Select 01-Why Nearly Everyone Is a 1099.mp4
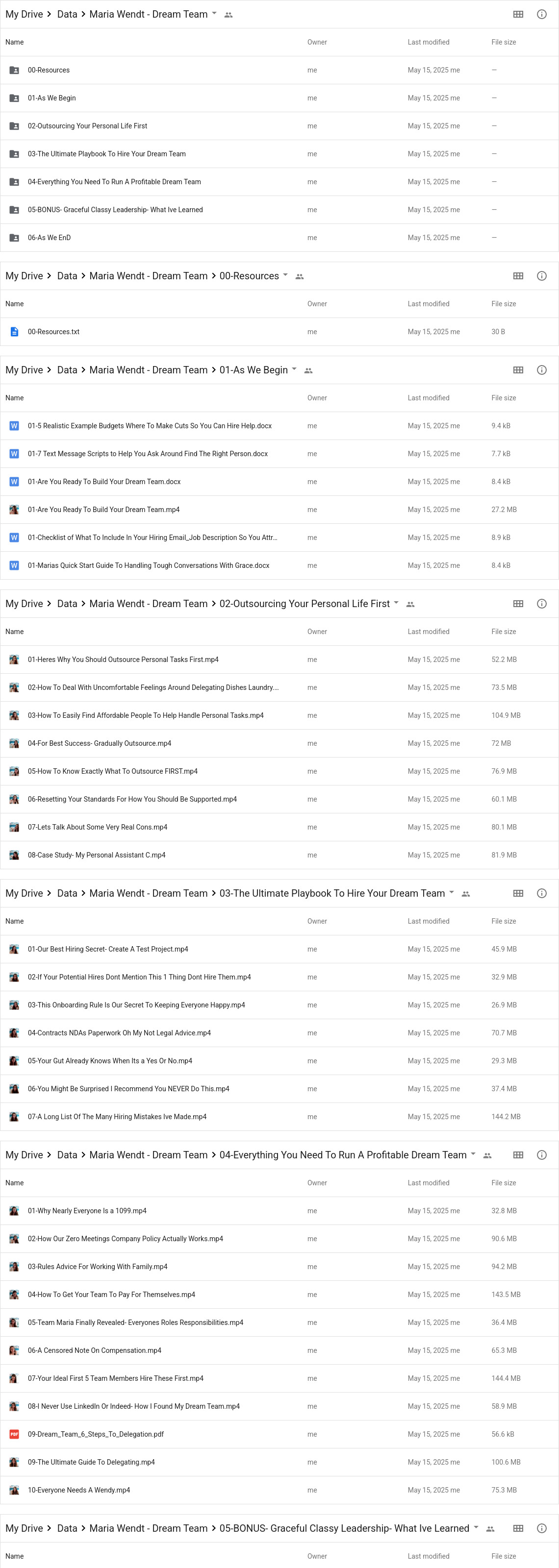 pos(279,1211)
